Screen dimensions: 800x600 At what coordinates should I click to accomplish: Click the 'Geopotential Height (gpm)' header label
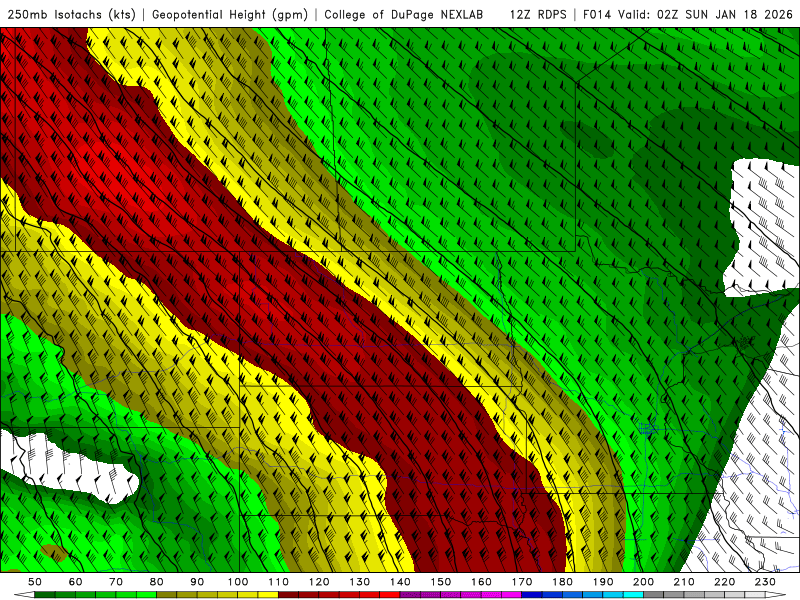230,14
